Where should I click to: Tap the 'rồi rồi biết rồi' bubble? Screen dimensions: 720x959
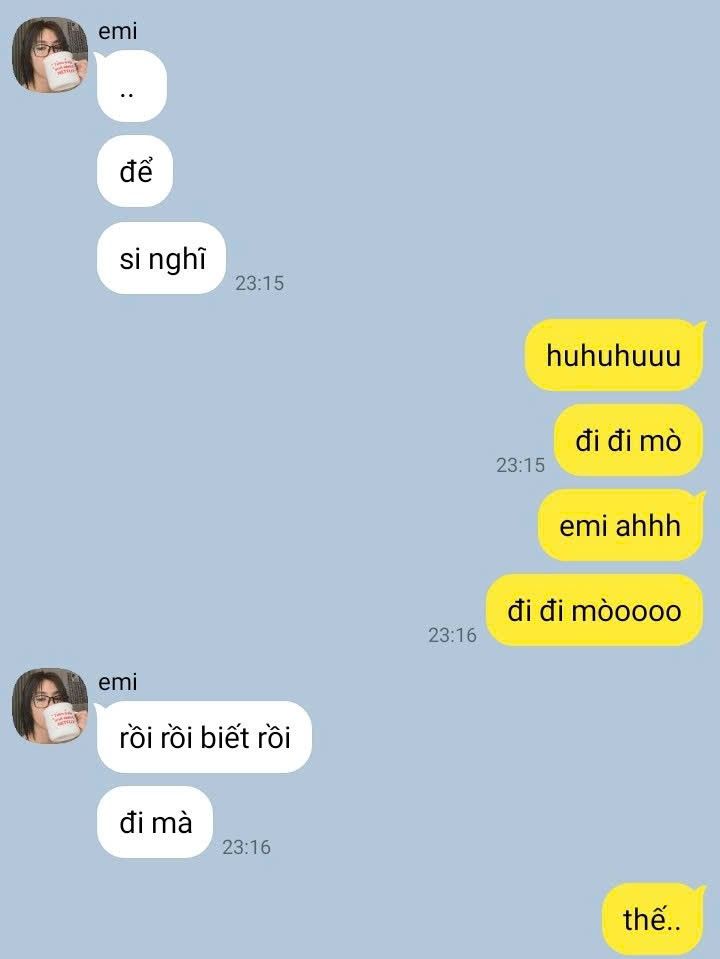tap(204, 737)
